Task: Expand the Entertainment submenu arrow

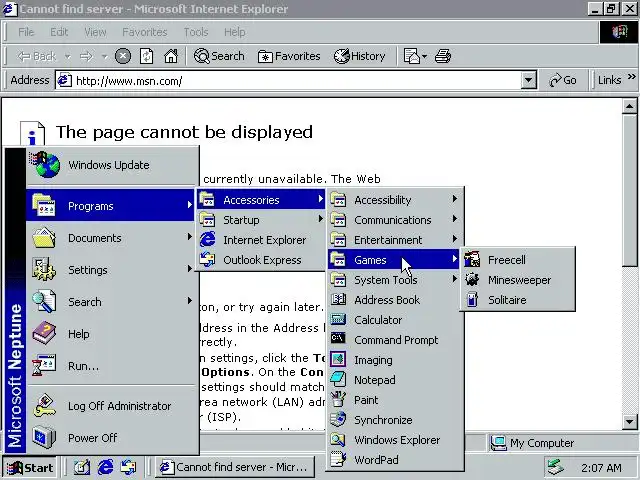Action: [x=455, y=239]
